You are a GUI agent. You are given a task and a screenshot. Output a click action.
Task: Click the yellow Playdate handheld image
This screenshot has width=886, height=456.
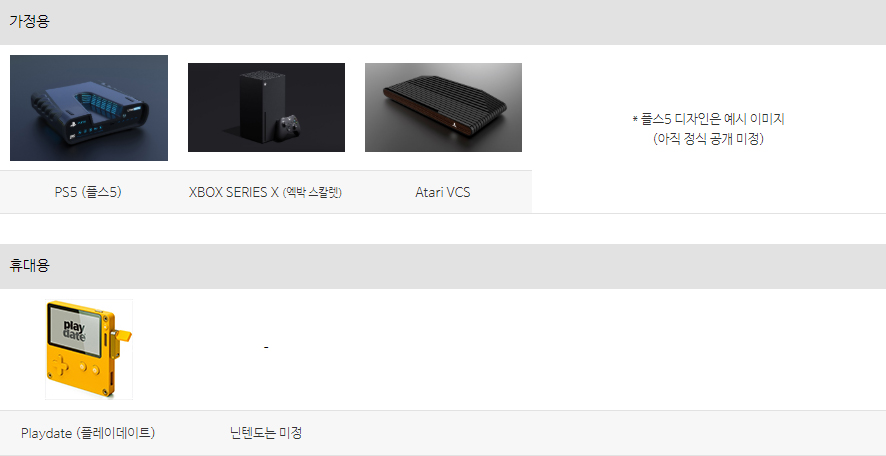point(89,349)
